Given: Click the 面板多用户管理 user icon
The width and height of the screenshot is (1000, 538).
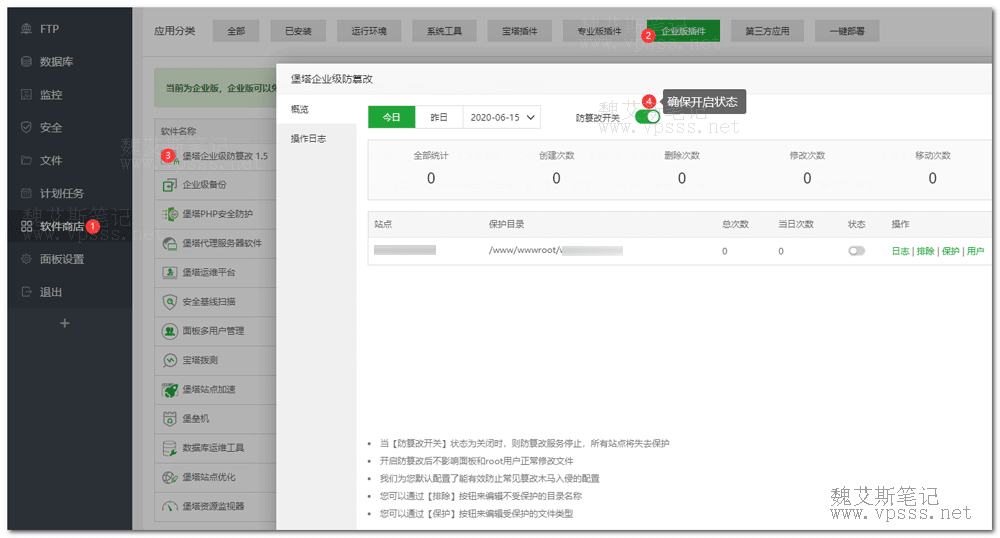Looking at the screenshot, I should [170, 331].
